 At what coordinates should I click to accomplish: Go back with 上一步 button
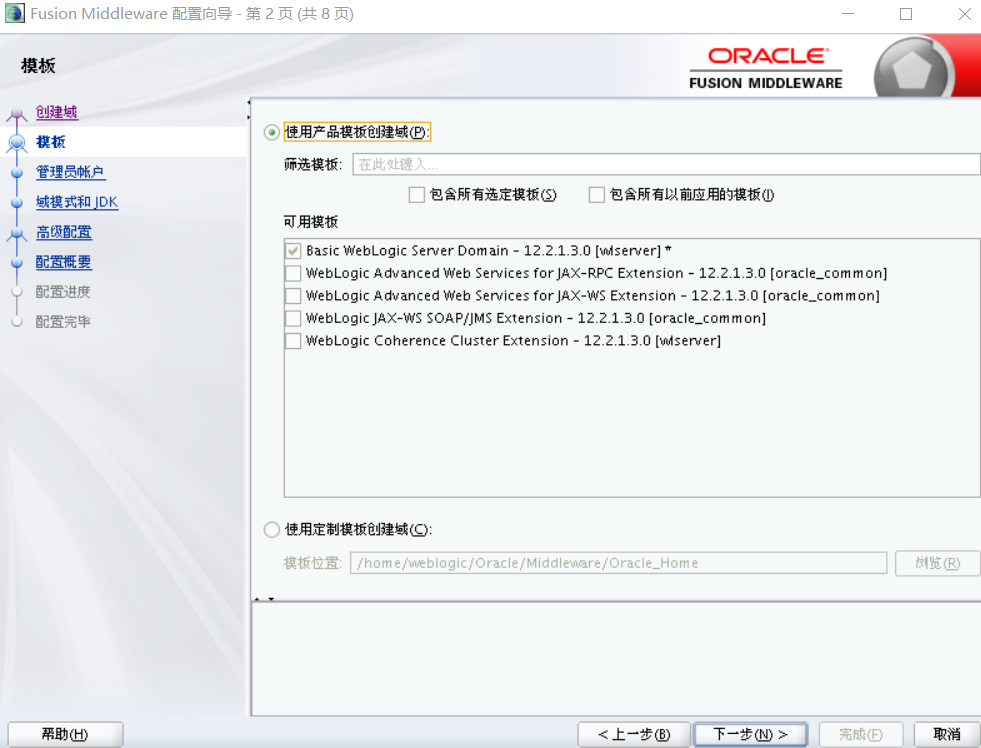click(634, 734)
